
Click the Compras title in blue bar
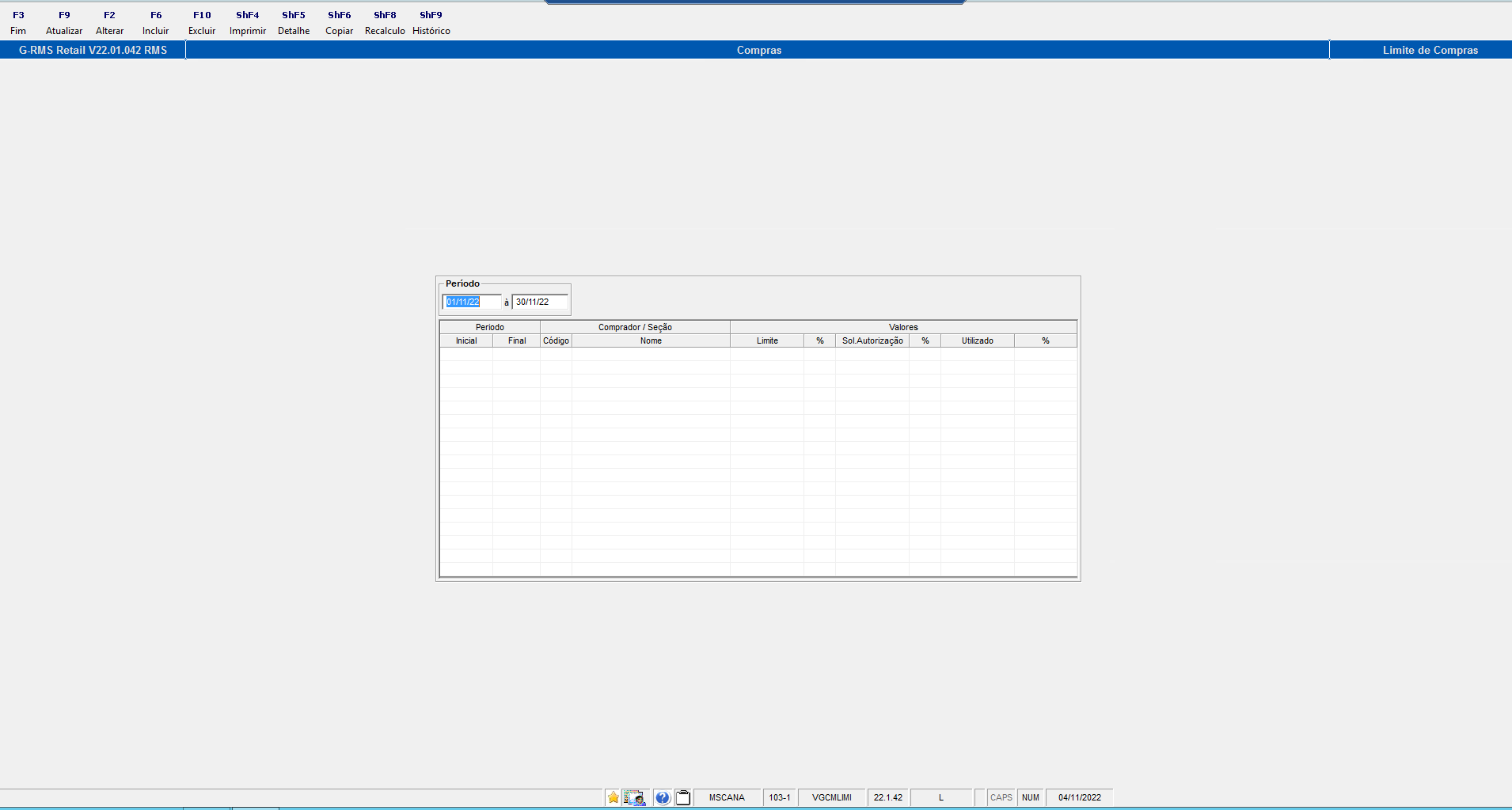[759, 50]
